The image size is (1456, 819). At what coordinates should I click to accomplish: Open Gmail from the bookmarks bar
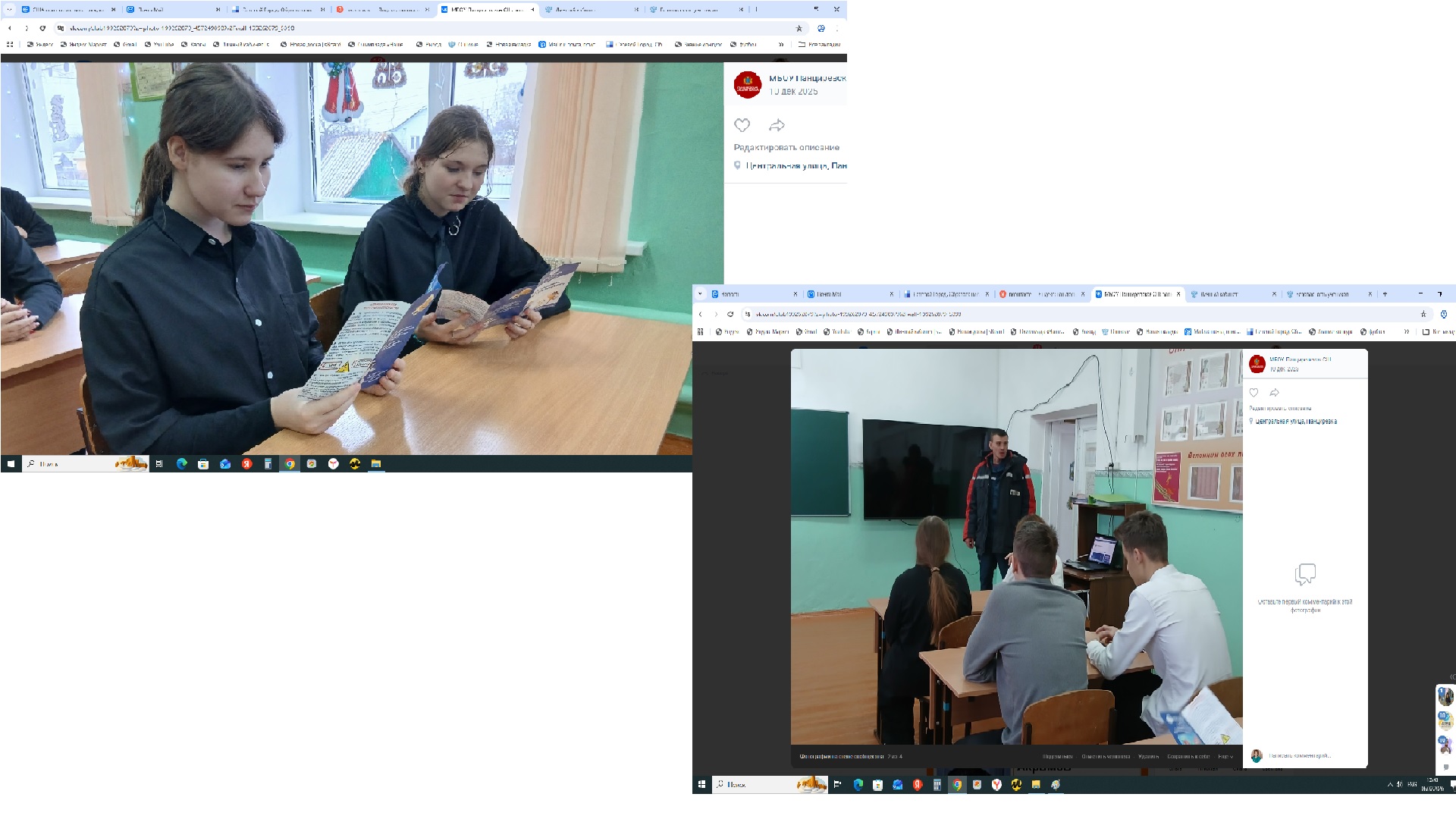coord(128,44)
